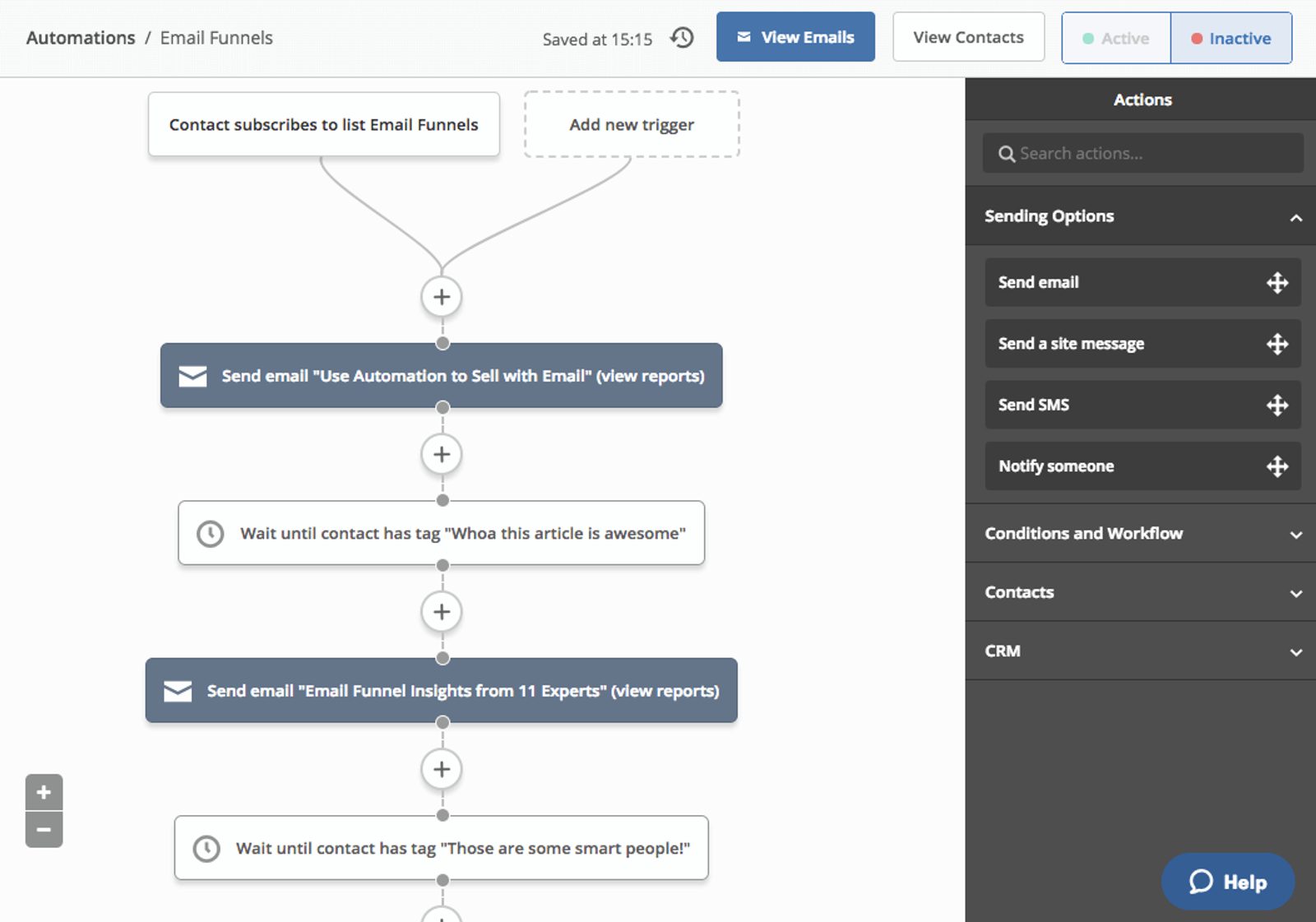Collapse the Sending Options section
1316x922 pixels.
(1297, 218)
